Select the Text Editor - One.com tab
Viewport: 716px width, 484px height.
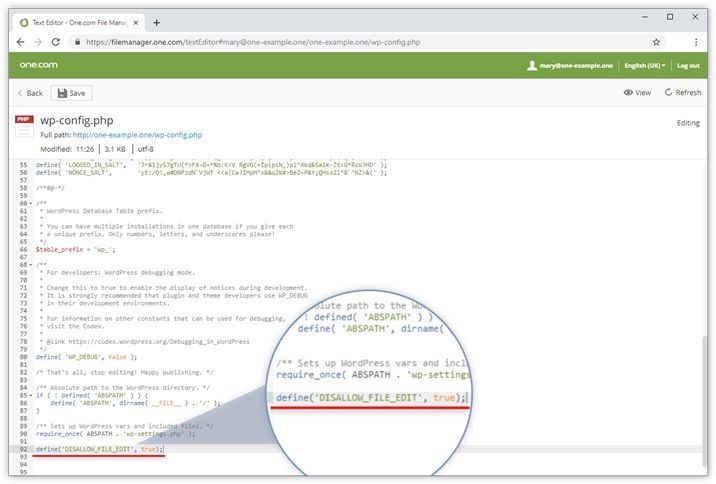coord(79,22)
